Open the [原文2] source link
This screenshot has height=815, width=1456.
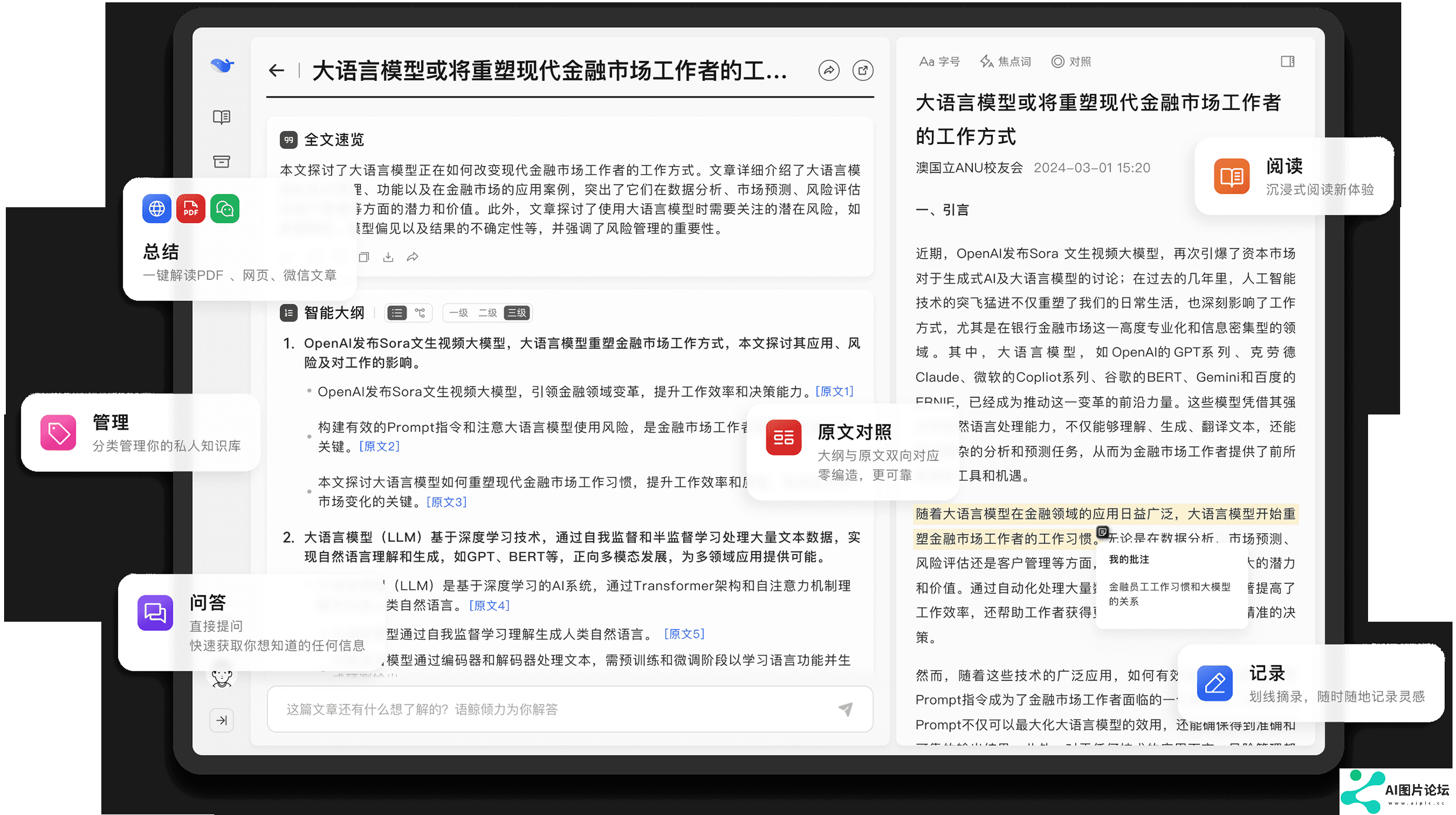[379, 447]
